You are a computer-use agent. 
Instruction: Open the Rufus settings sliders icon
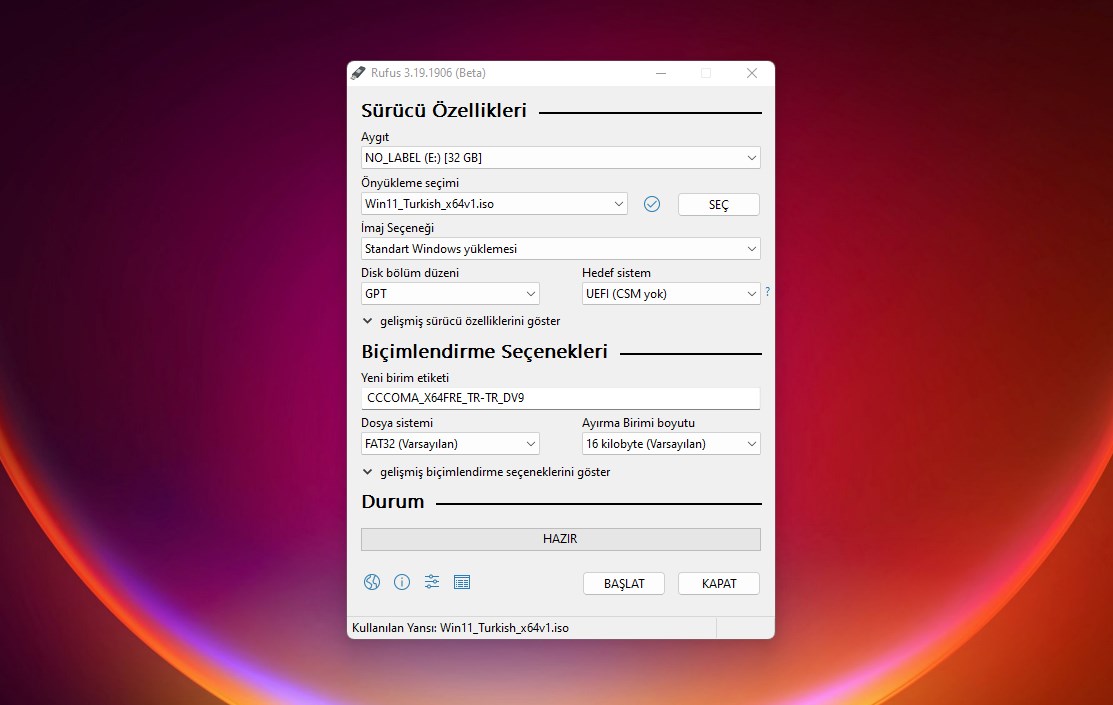click(x=432, y=582)
